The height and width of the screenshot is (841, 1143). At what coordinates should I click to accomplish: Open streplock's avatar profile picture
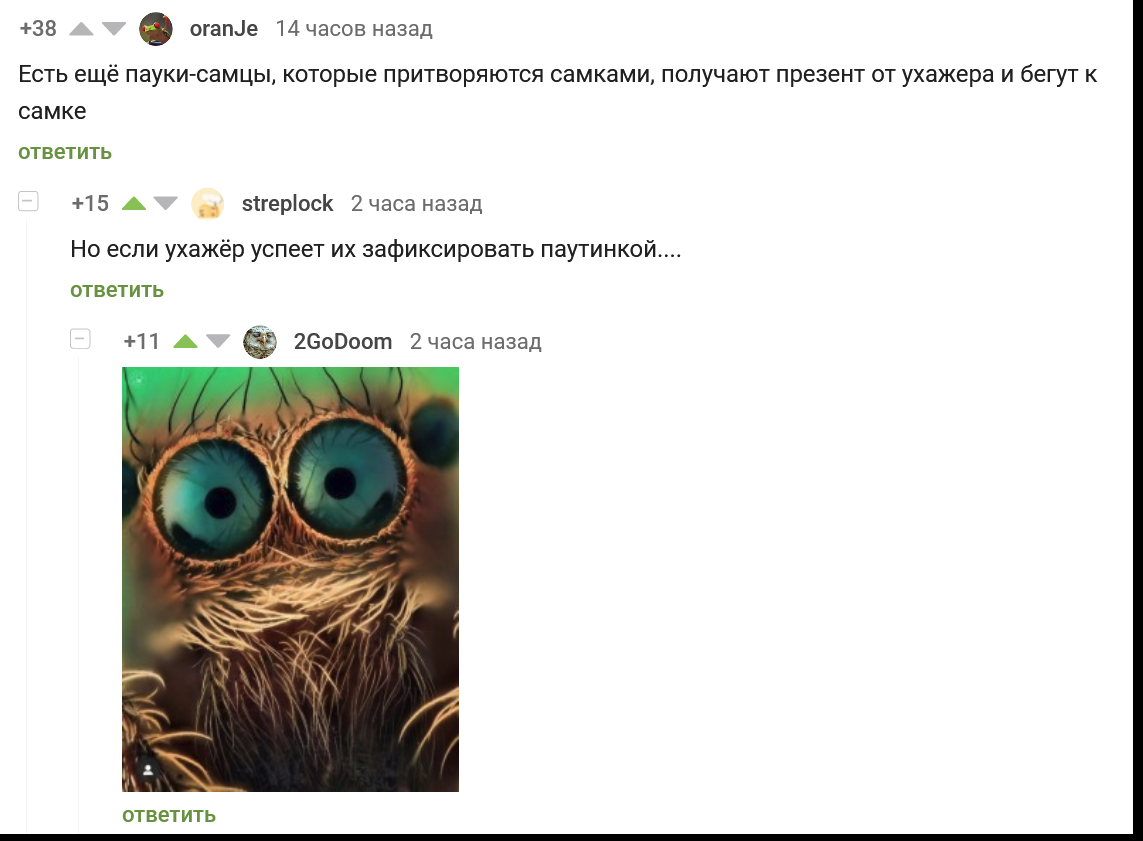208,203
